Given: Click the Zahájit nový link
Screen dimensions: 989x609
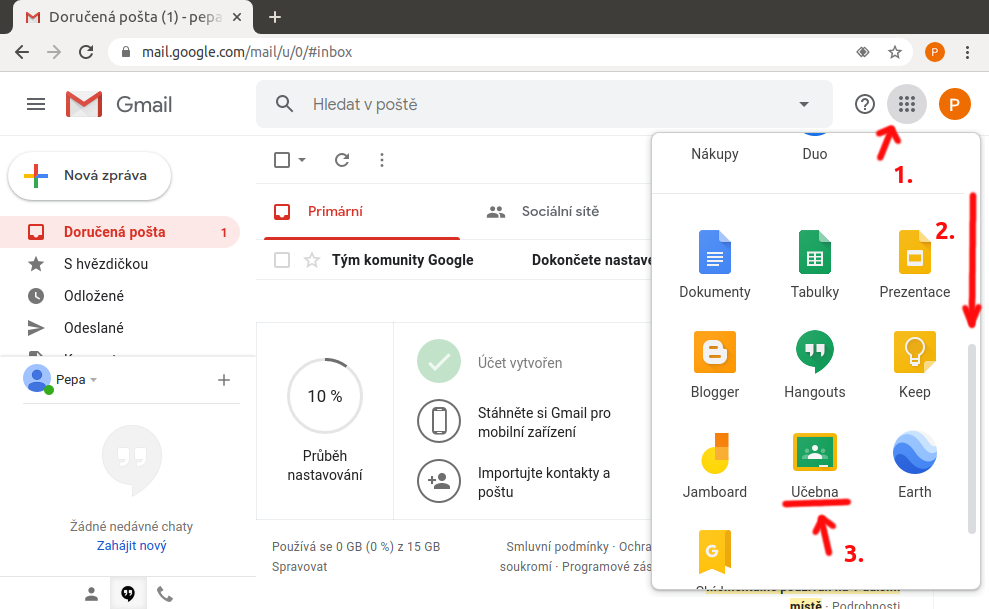Looking at the screenshot, I should point(132,545).
